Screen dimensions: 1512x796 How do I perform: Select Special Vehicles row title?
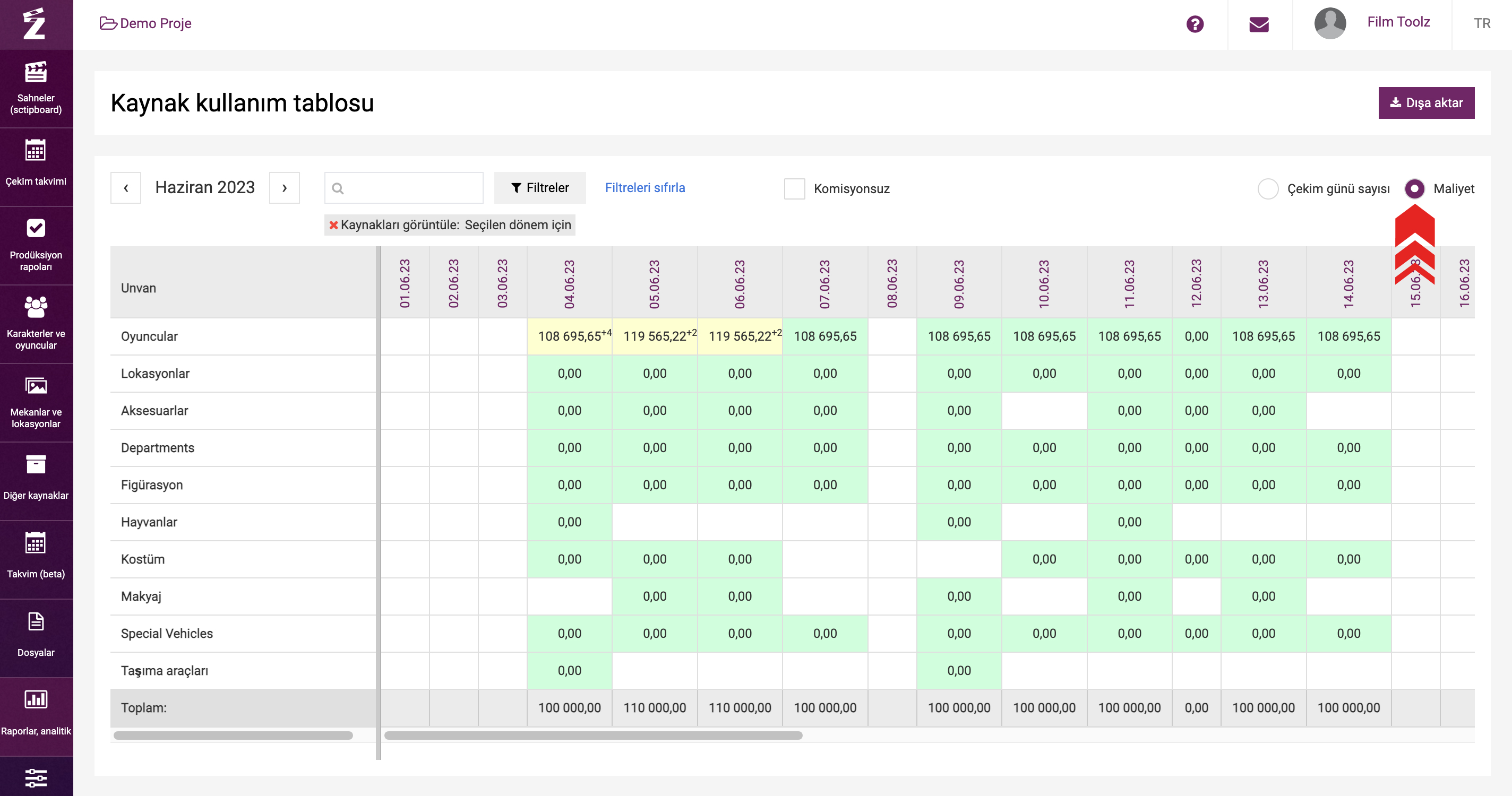click(167, 634)
